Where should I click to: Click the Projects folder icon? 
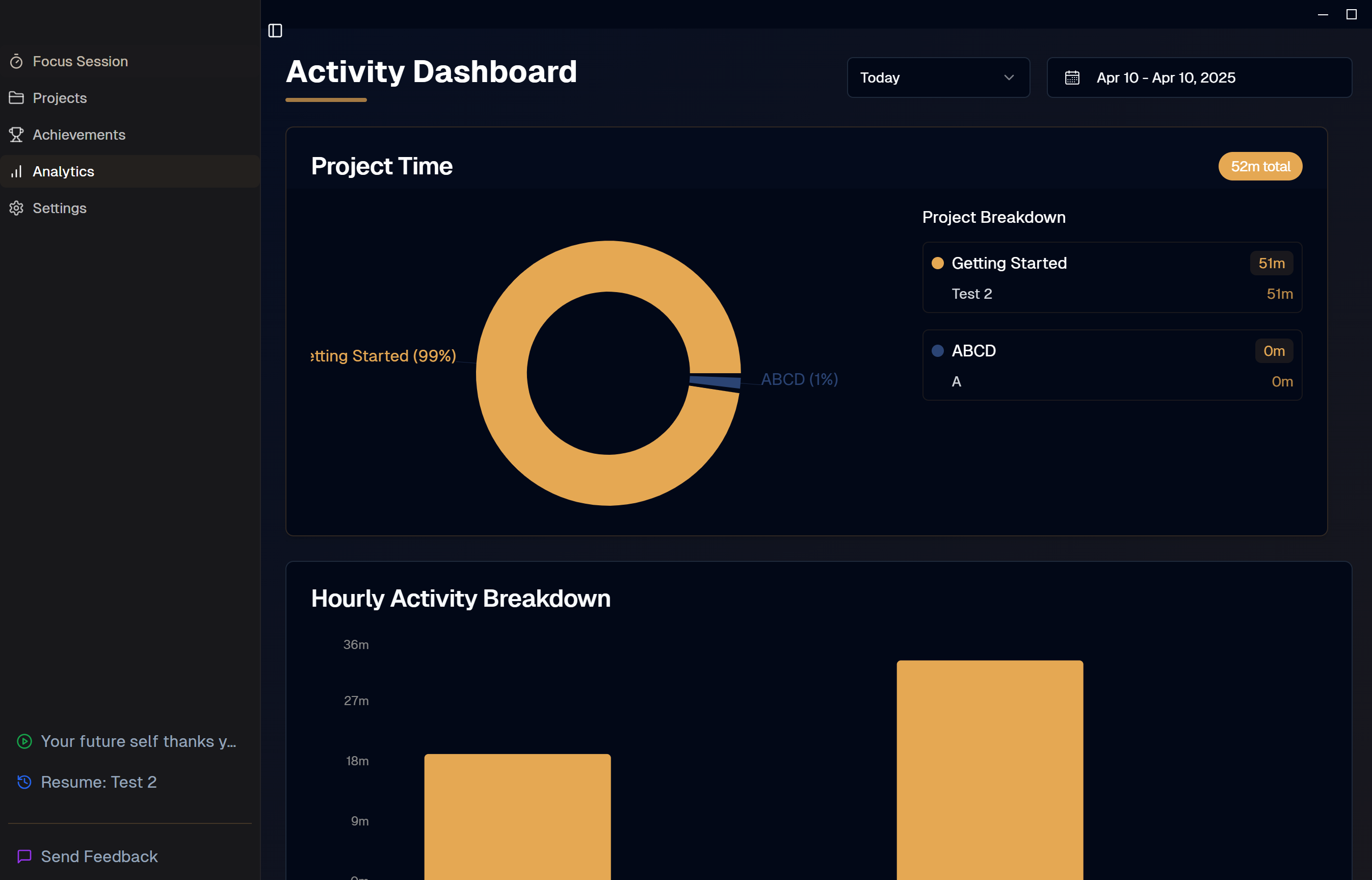click(x=17, y=98)
